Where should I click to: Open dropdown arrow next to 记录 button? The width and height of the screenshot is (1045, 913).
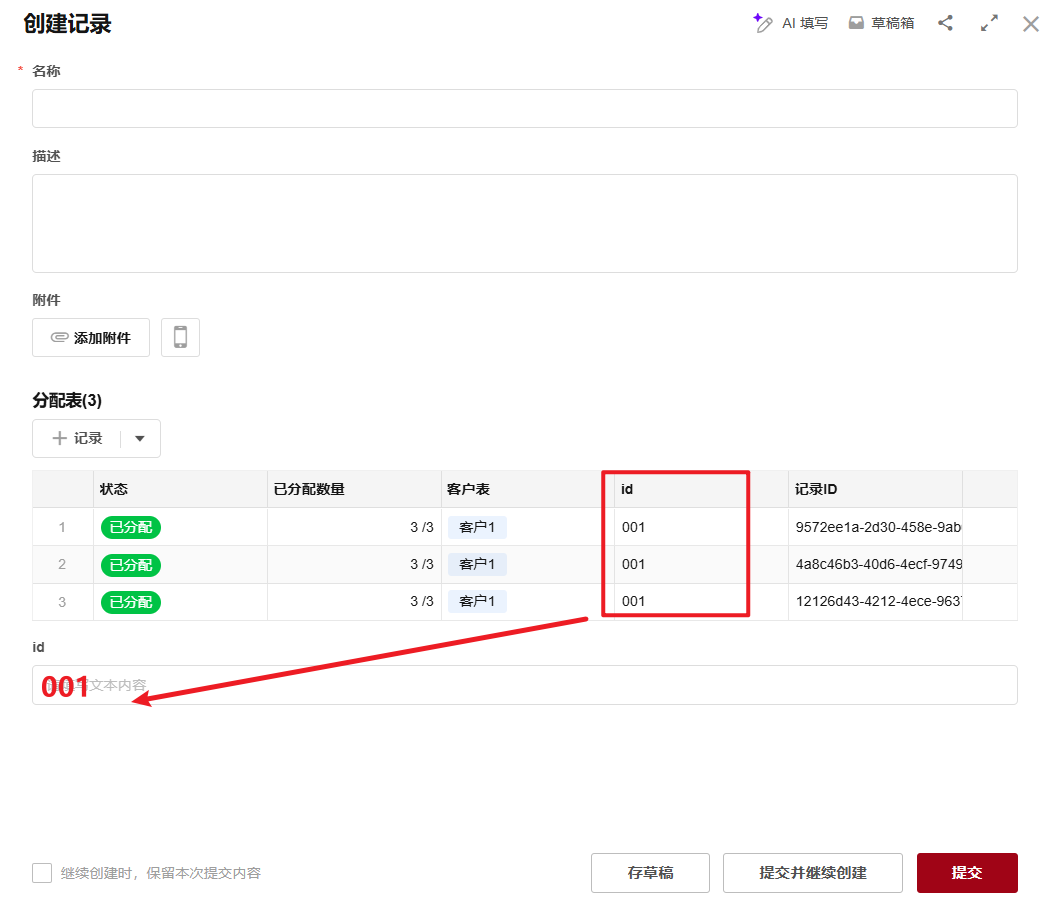140,438
